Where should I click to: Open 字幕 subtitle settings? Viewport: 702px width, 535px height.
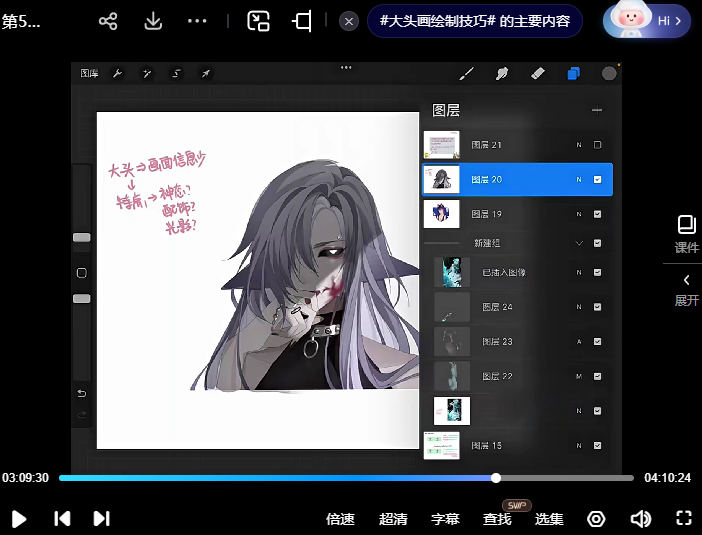445,519
